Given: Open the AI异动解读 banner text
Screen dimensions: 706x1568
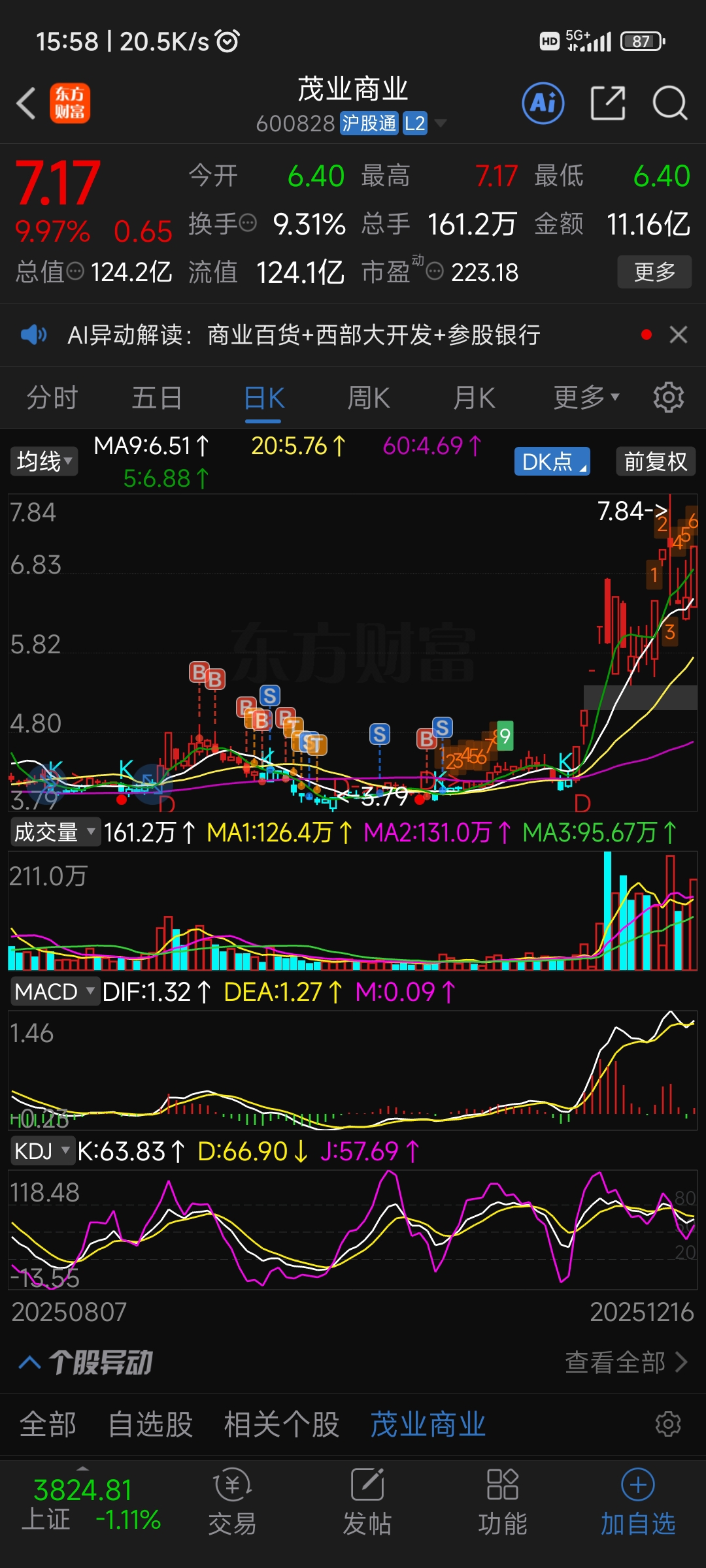Looking at the screenshot, I should click(304, 335).
